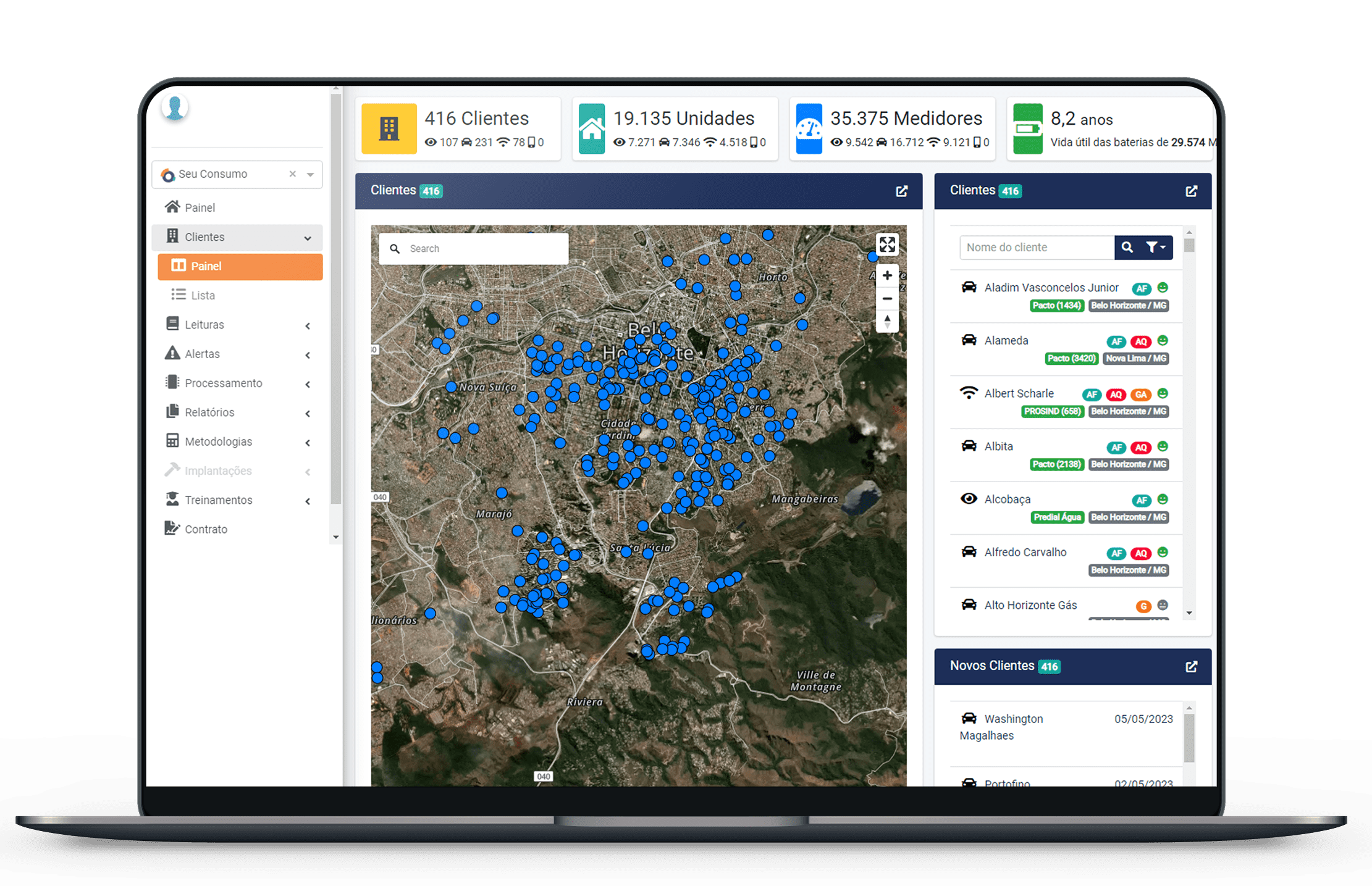Open Clientes map panel in new window
Image resolution: width=1372 pixels, height=886 pixels.
coord(902,191)
